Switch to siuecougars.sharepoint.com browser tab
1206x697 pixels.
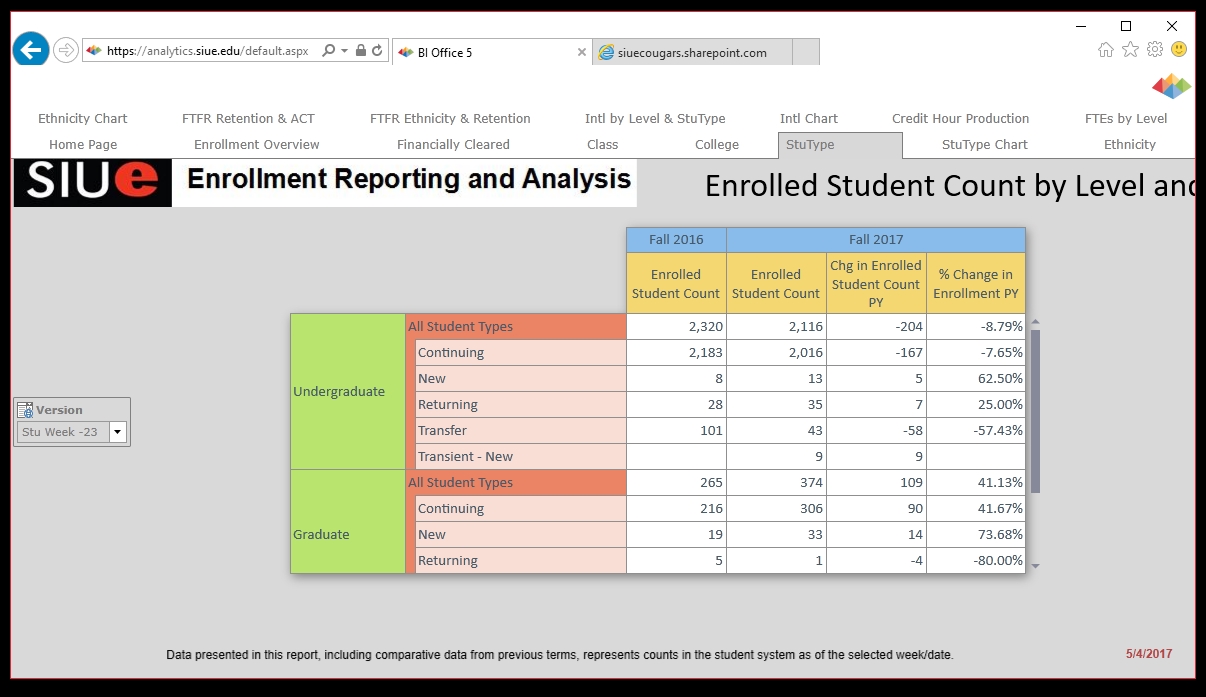(692, 52)
